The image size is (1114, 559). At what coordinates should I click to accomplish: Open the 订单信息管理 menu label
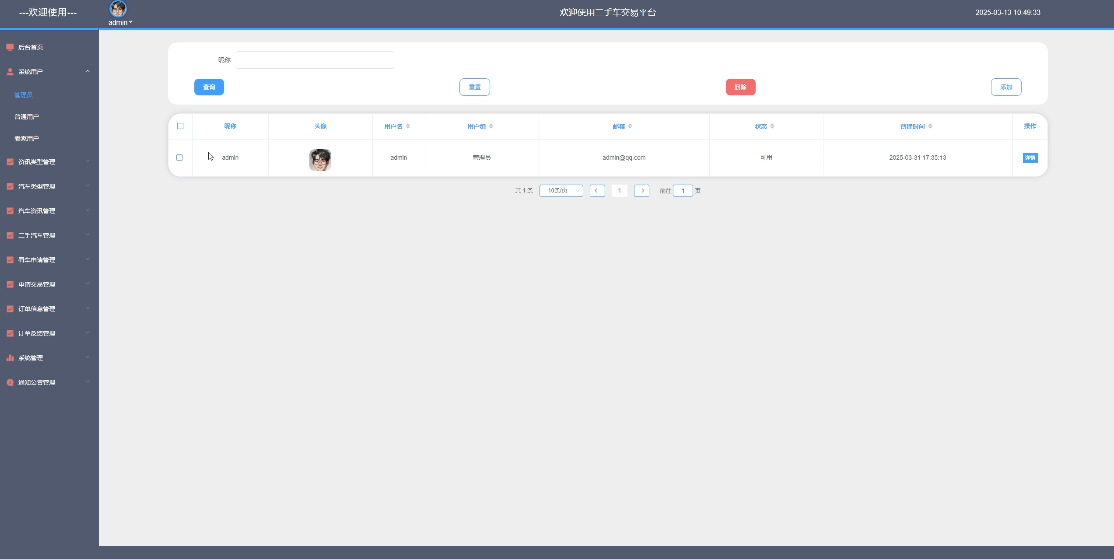point(37,309)
